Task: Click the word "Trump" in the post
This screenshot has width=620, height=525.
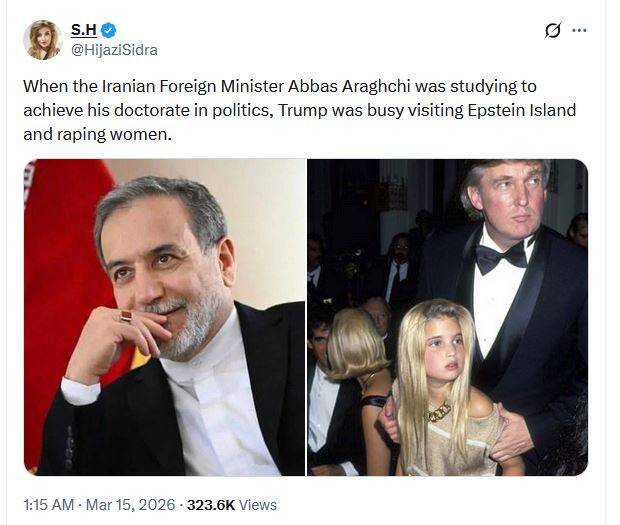Action: tap(303, 110)
